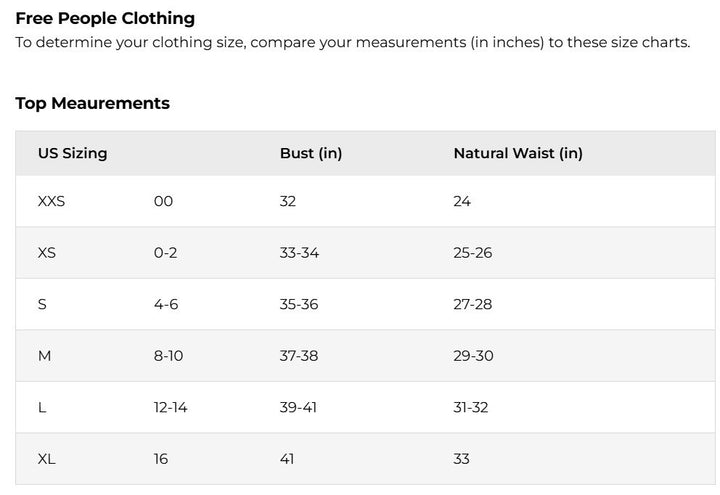This screenshot has width=720, height=495.
Task: Click the 33-34 bust measurement
Action: (299, 253)
